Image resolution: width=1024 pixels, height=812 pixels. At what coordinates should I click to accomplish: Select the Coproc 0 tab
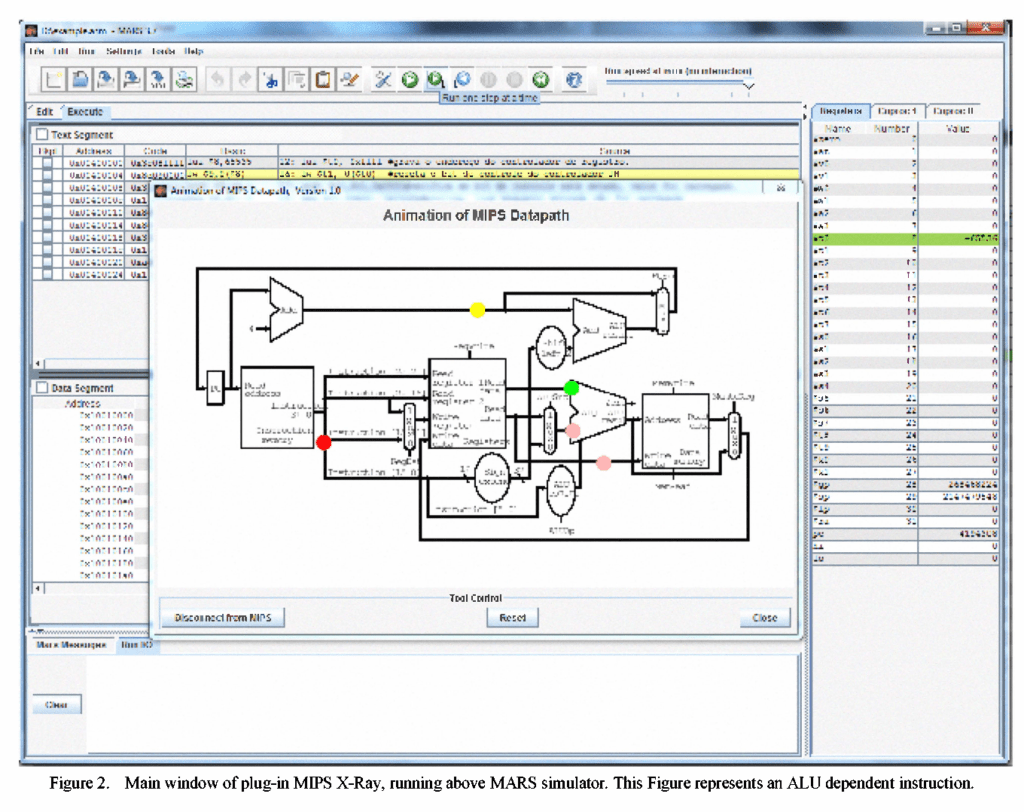(x=953, y=111)
